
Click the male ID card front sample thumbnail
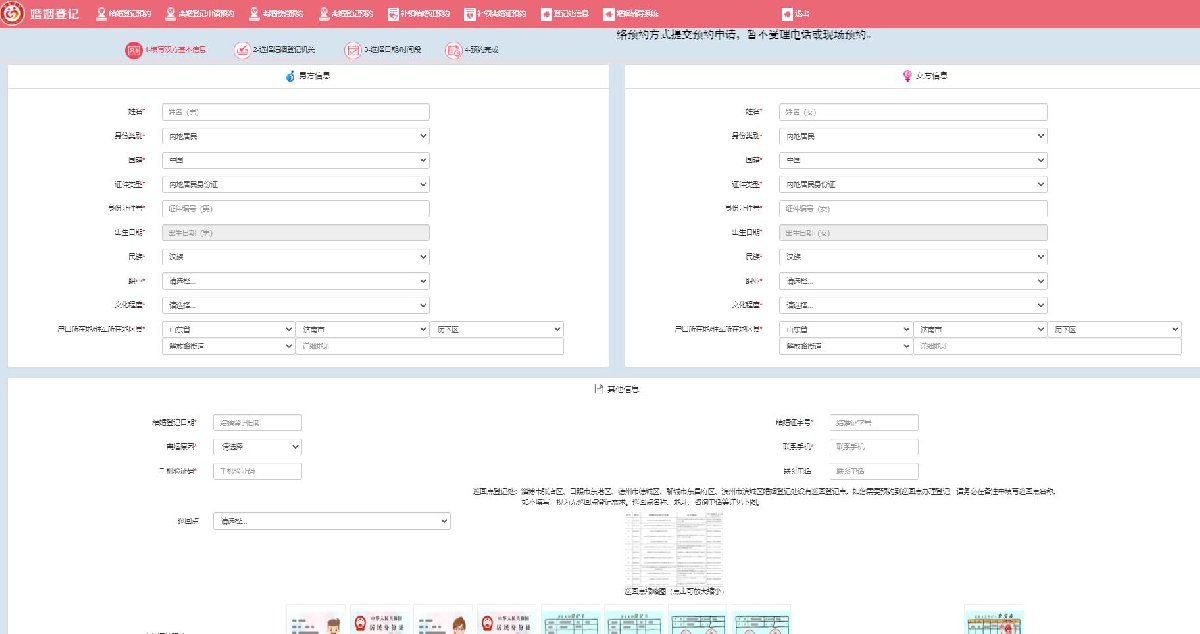pos(316,620)
